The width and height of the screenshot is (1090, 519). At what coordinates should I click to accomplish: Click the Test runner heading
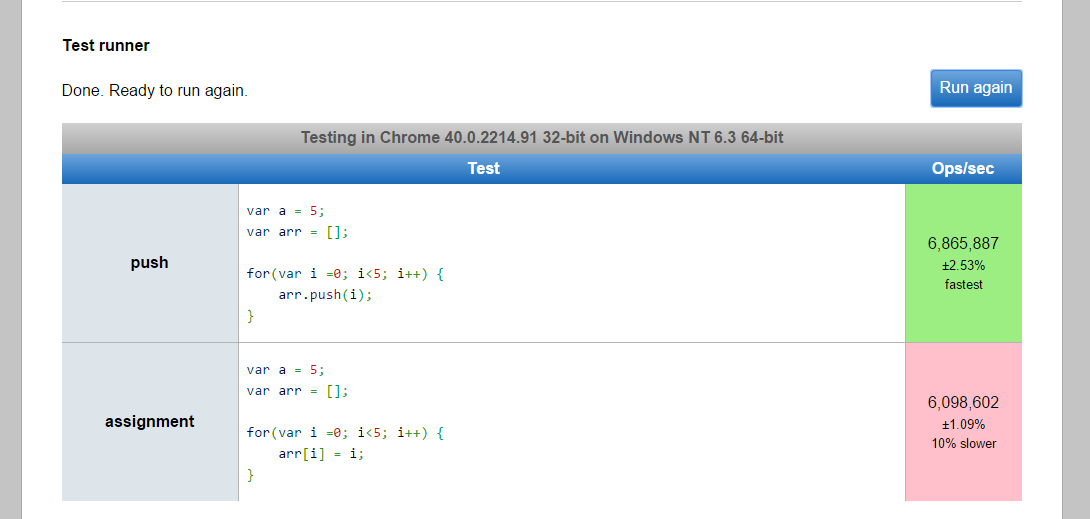tap(106, 46)
